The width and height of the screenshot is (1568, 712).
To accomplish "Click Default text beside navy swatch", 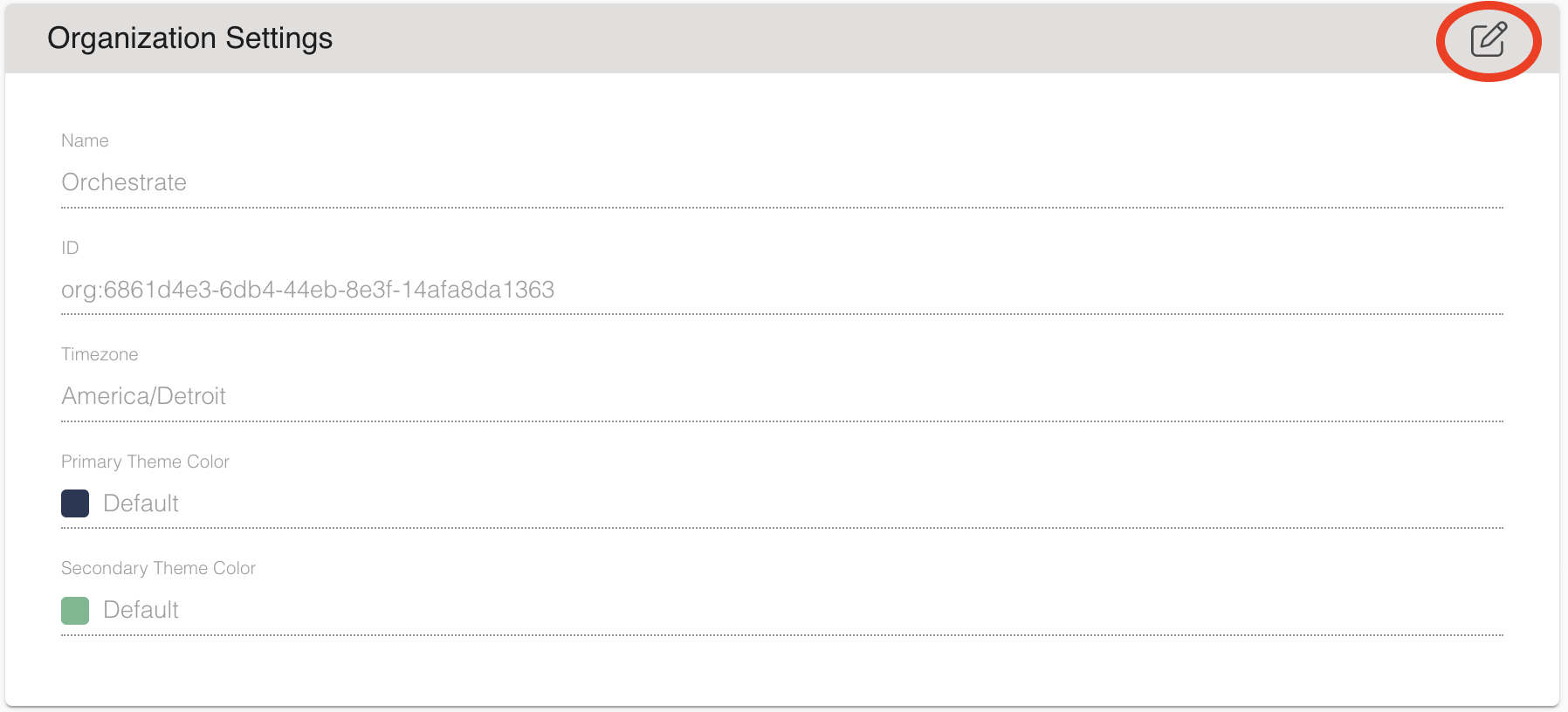I will coord(141,503).
